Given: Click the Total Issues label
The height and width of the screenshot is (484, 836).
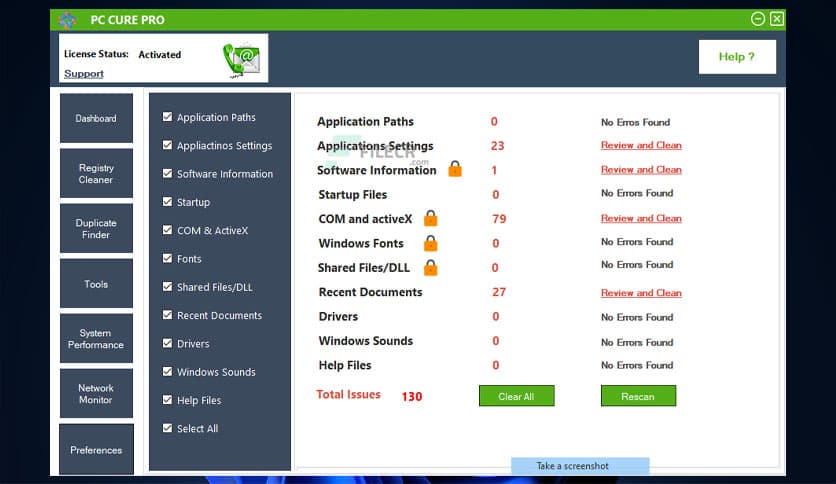Looking at the screenshot, I should pyautogui.click(x=348, y=394).
